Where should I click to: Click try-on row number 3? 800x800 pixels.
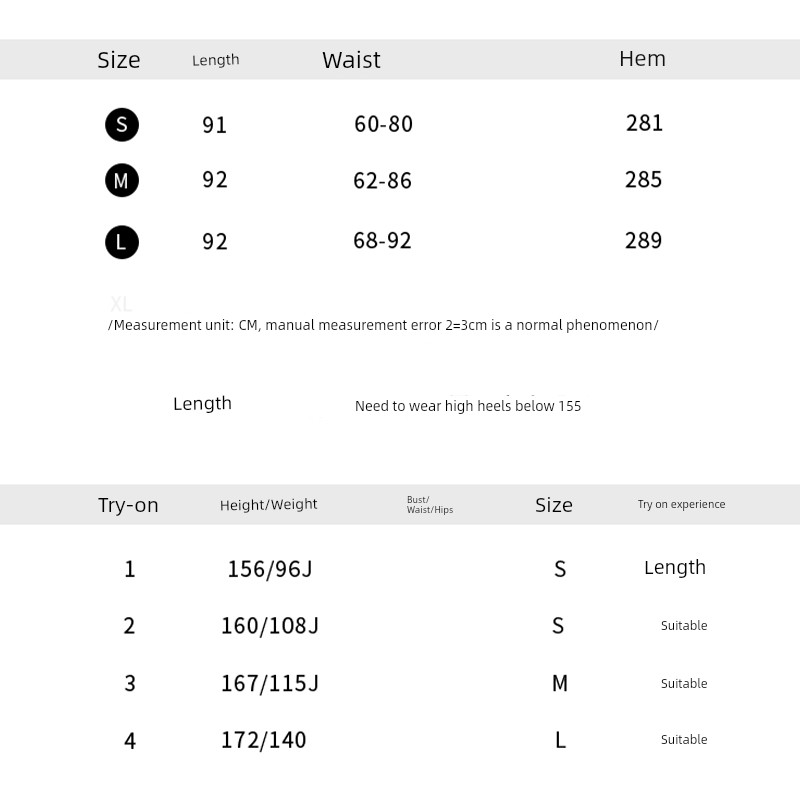click(129, 684)
